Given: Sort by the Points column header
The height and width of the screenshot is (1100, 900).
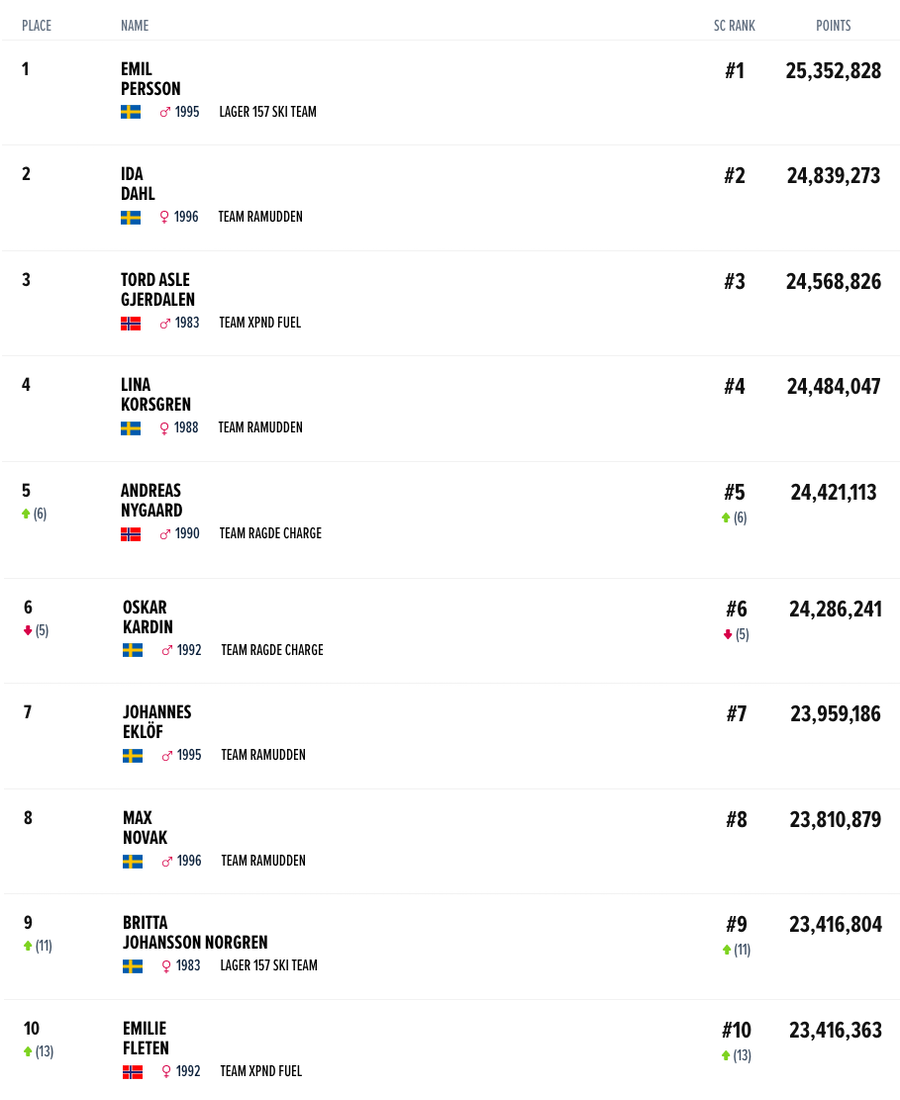Looking at the screenshot, I should (833, 26).
